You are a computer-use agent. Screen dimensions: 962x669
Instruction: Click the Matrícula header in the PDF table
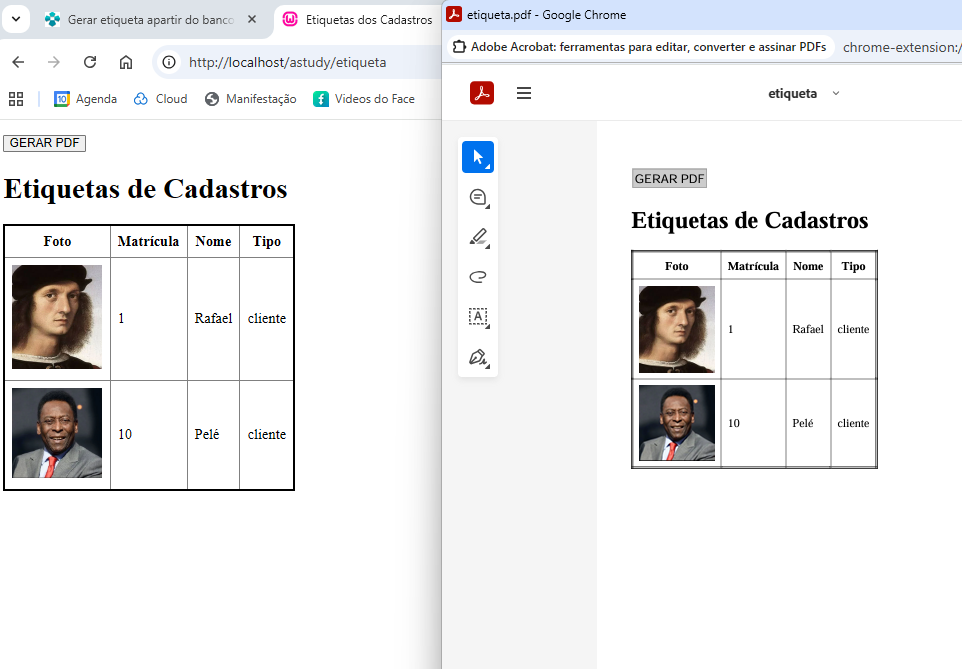coord(753,266)
